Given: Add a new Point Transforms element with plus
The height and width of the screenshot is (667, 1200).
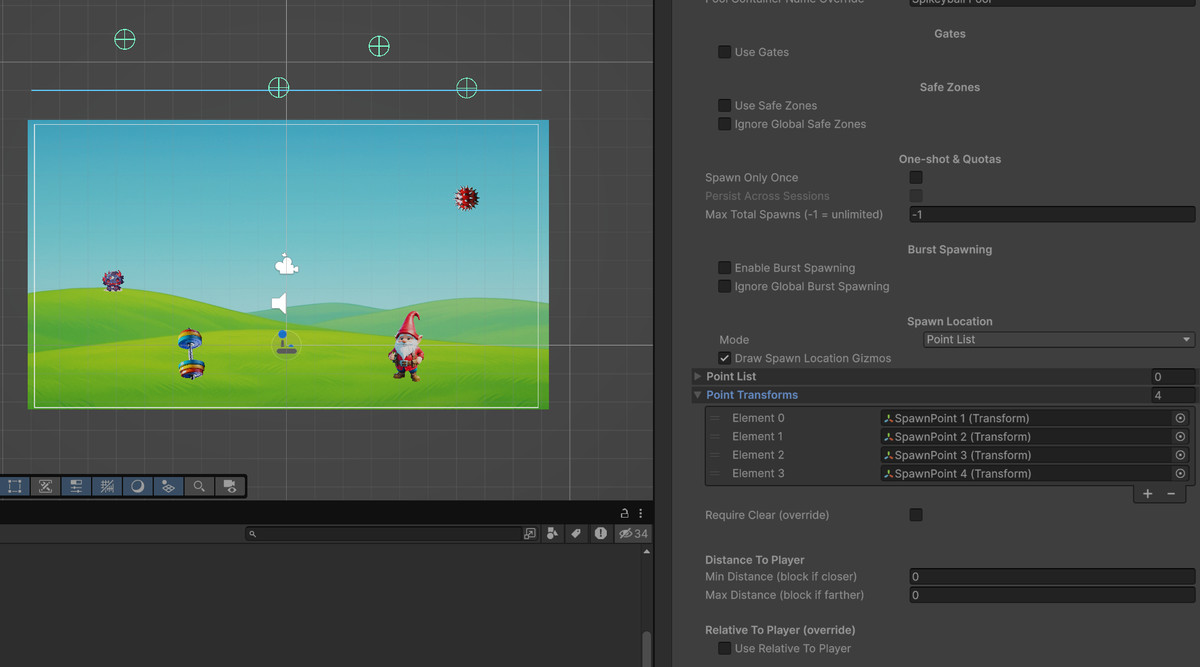Looking at the screenshot, I should tap(1147, 494).
